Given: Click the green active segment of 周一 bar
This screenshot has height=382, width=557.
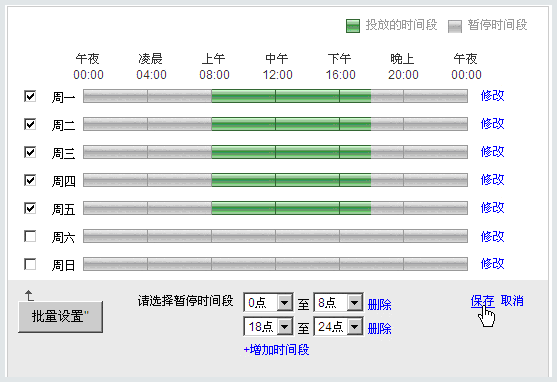Looking at the screenshot, I should pos(291,96).
